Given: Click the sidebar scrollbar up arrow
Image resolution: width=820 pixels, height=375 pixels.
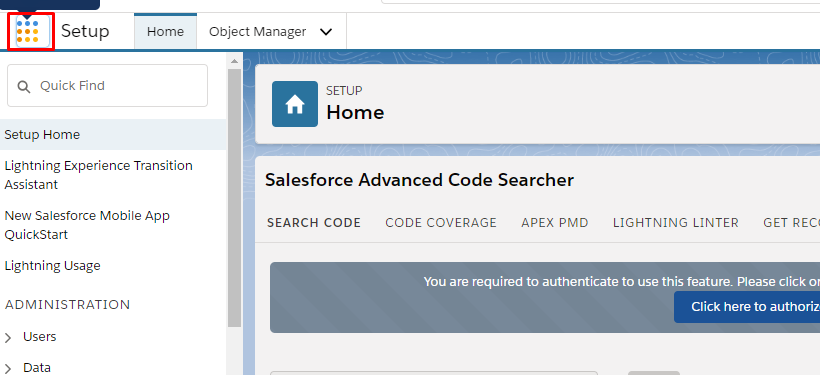Looking at the screenshot, I should pyautogui.click(x=234, y=61).
